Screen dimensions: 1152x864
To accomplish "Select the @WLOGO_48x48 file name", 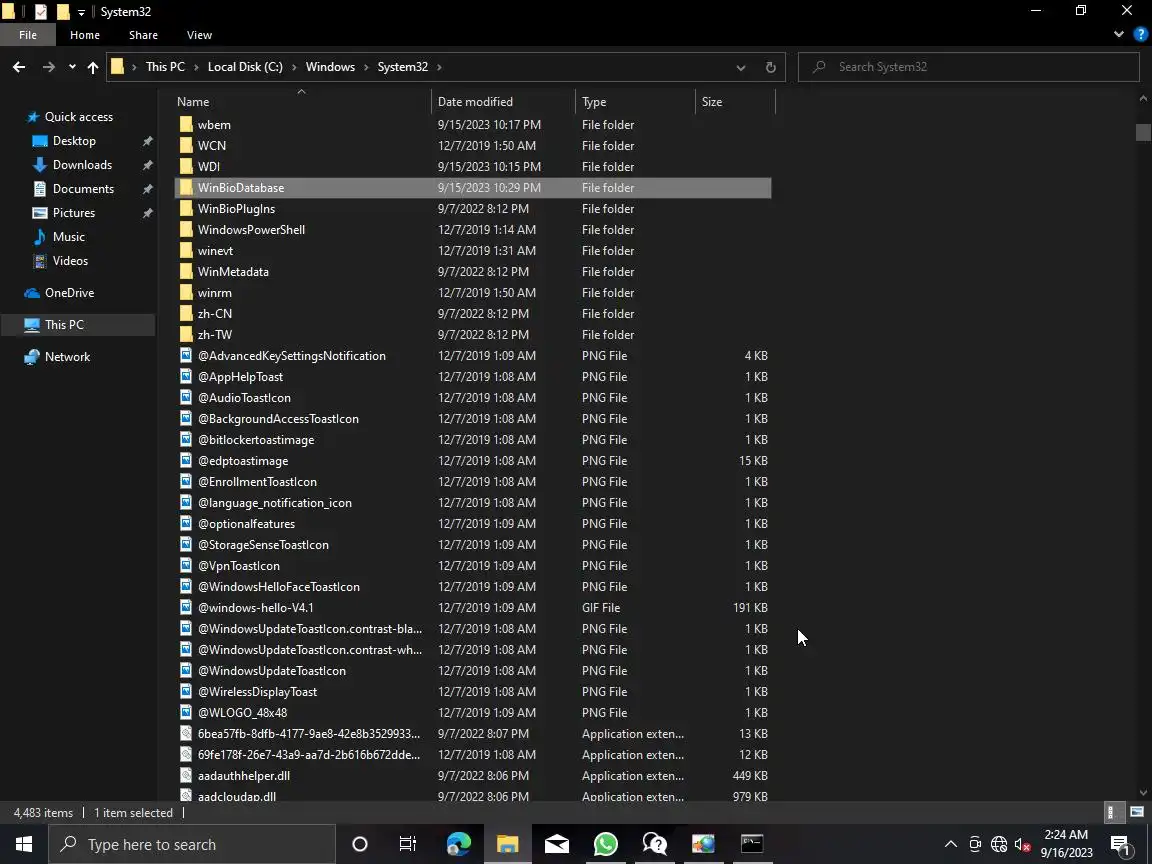I will coord(242,713).
